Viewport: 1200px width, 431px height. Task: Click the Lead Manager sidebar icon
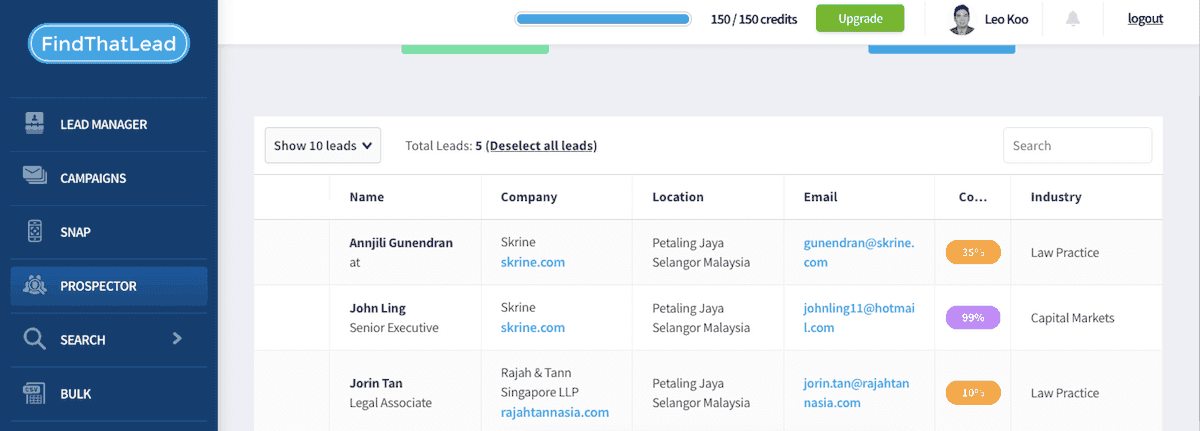pos(35,124)
